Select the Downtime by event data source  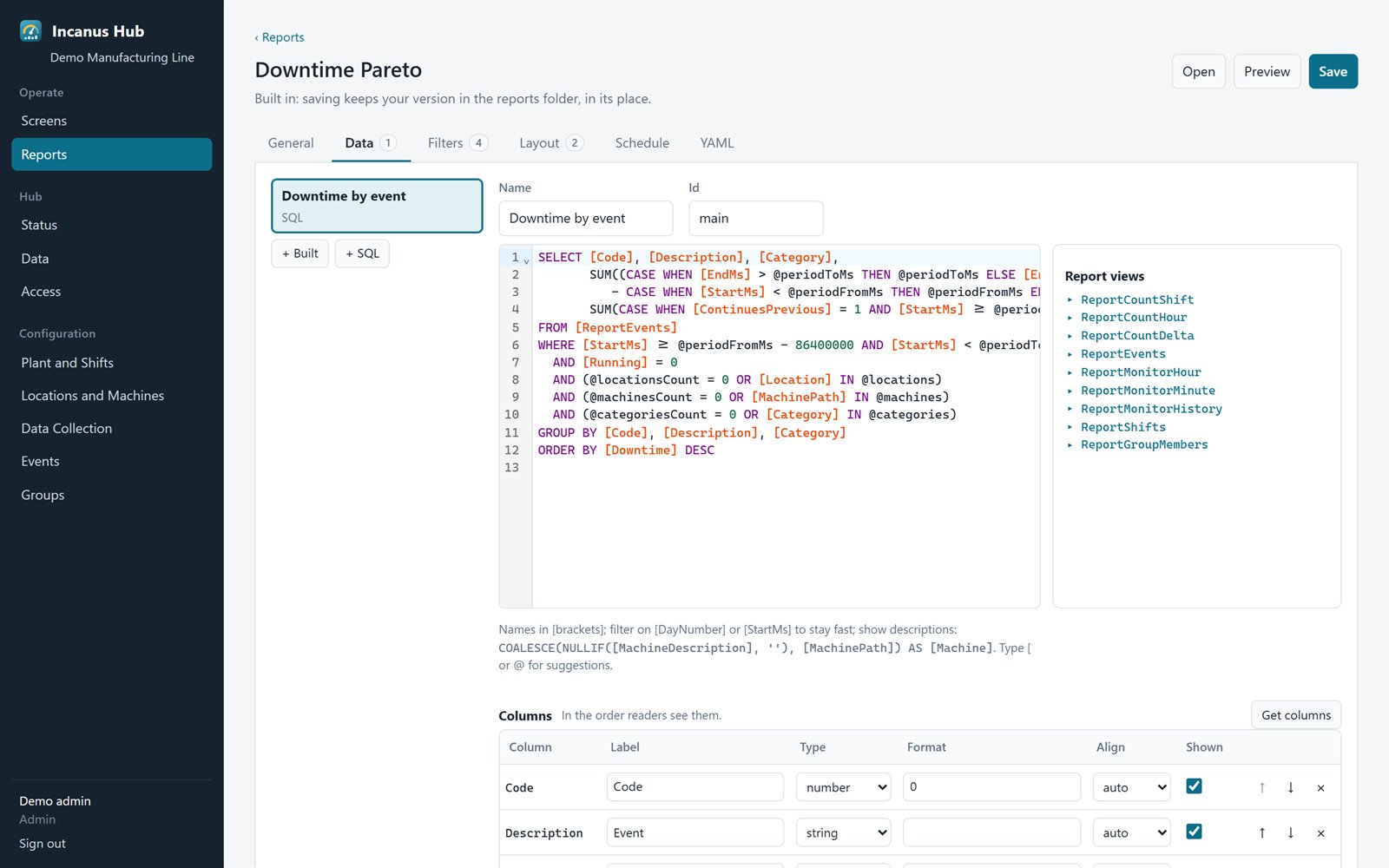click(377, 206)
